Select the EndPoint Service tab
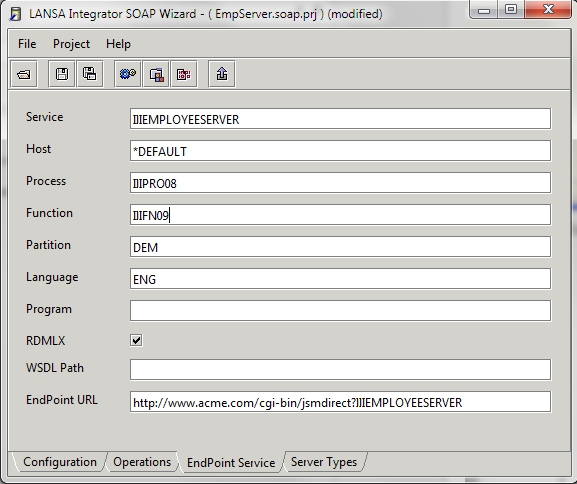The width and height of the screenshot is (577, 484). pyautogui.click(x=231, y=462)
